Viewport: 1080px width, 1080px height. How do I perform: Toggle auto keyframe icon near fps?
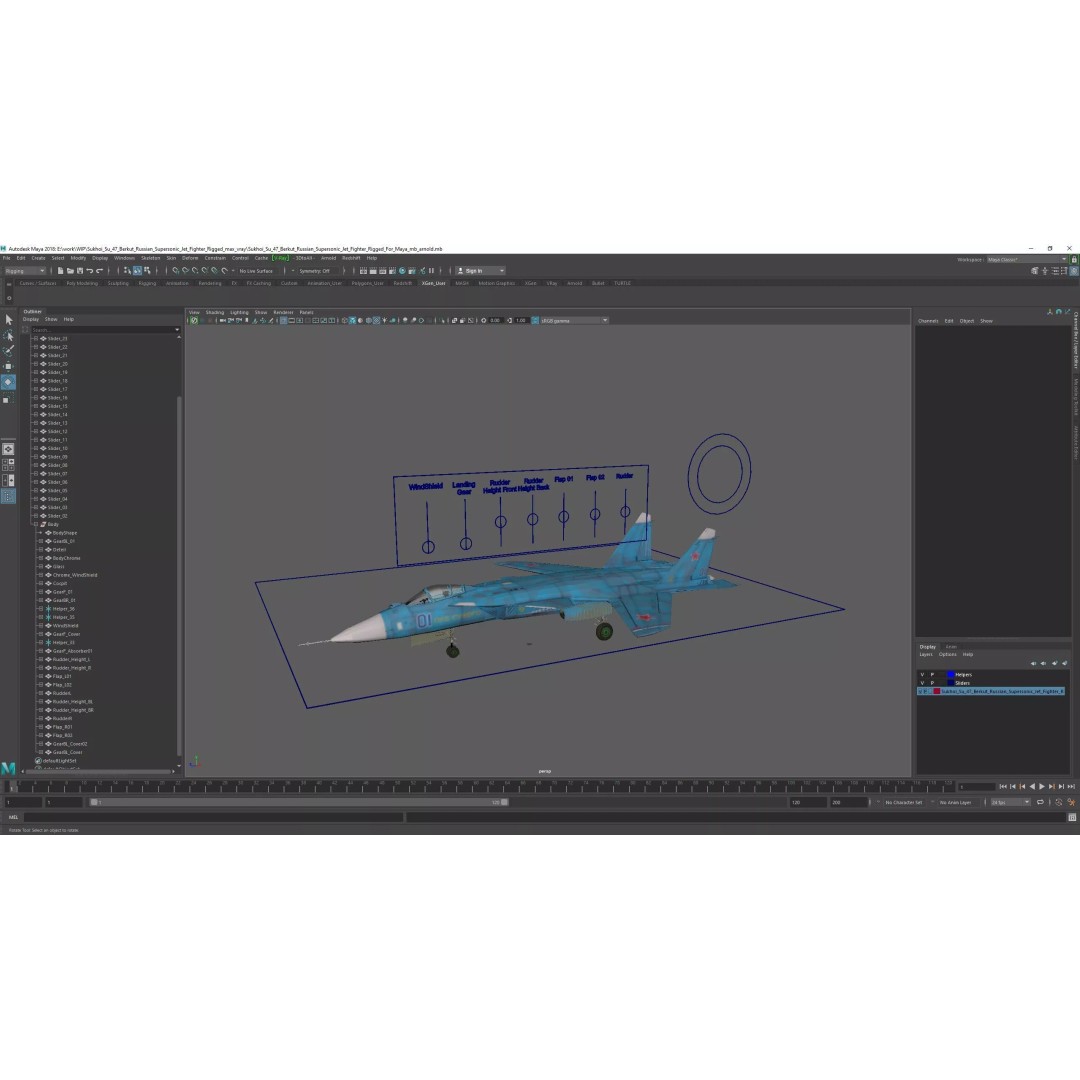(x=1059, y=802)
